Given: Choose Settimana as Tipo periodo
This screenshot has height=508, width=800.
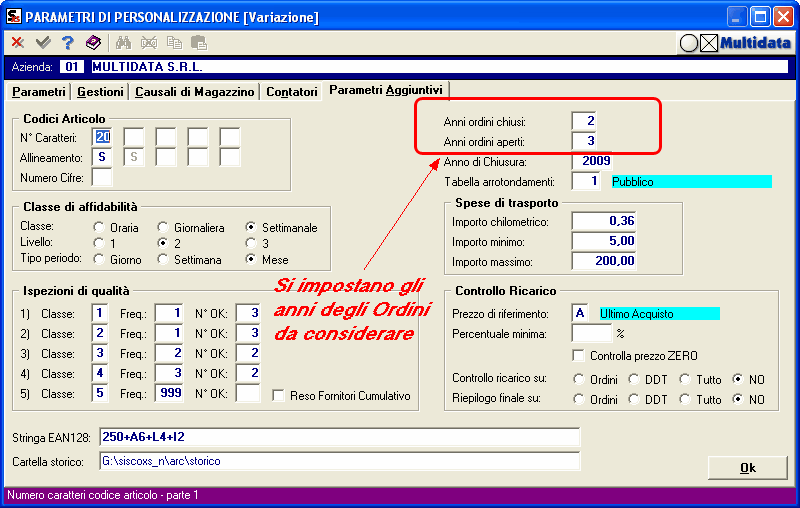Looking at the screenshot, I should (x=163, y=260).
